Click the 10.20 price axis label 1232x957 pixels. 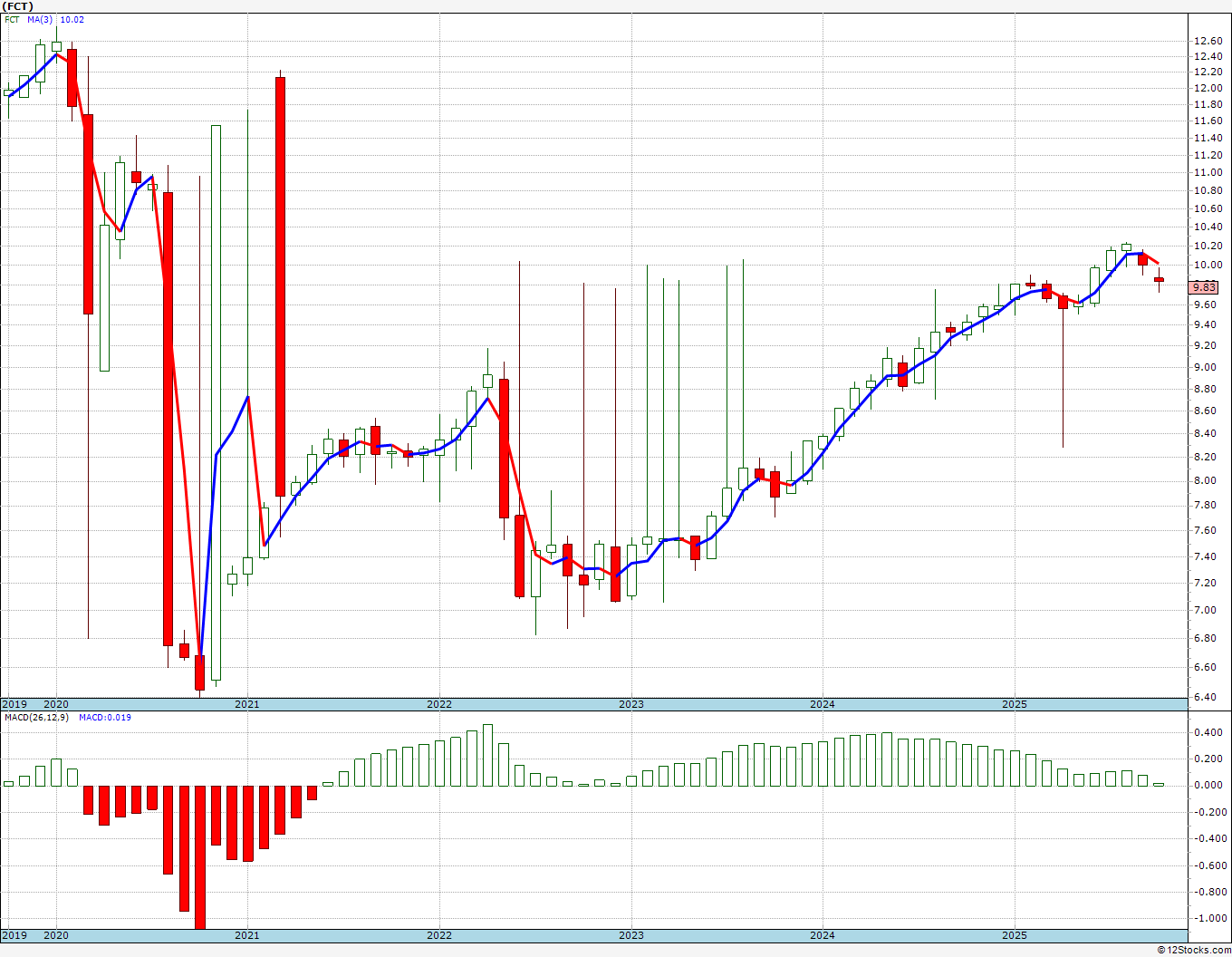tap(1208, 246)
